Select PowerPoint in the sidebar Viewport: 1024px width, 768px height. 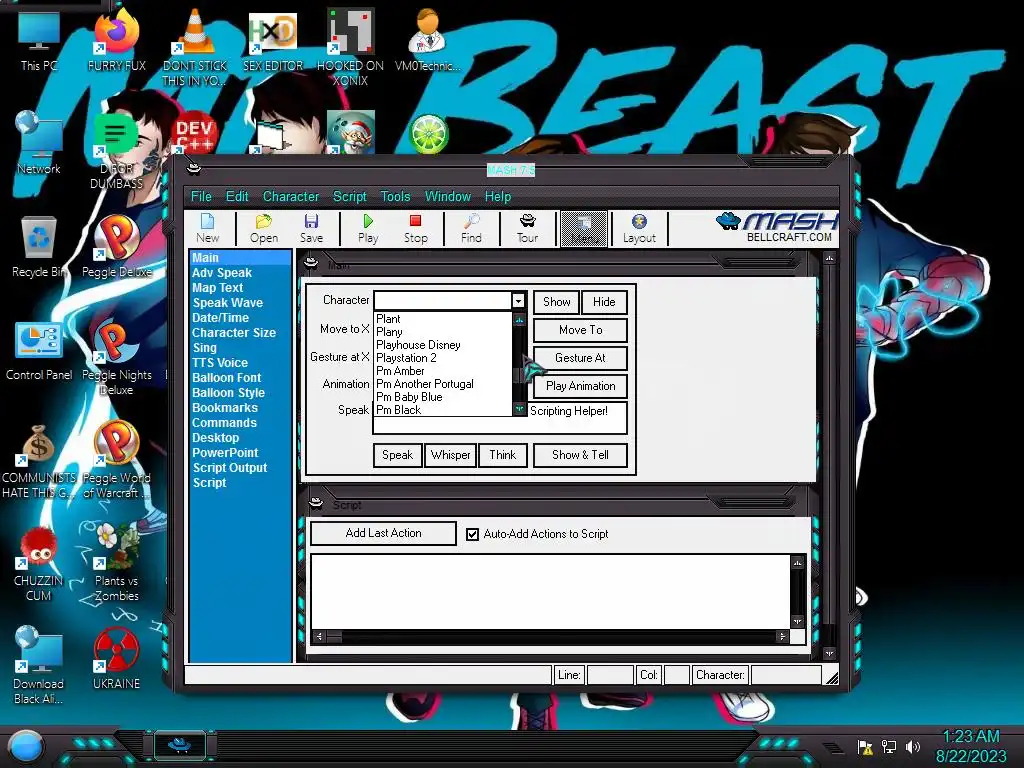click(x=225, y=453)
